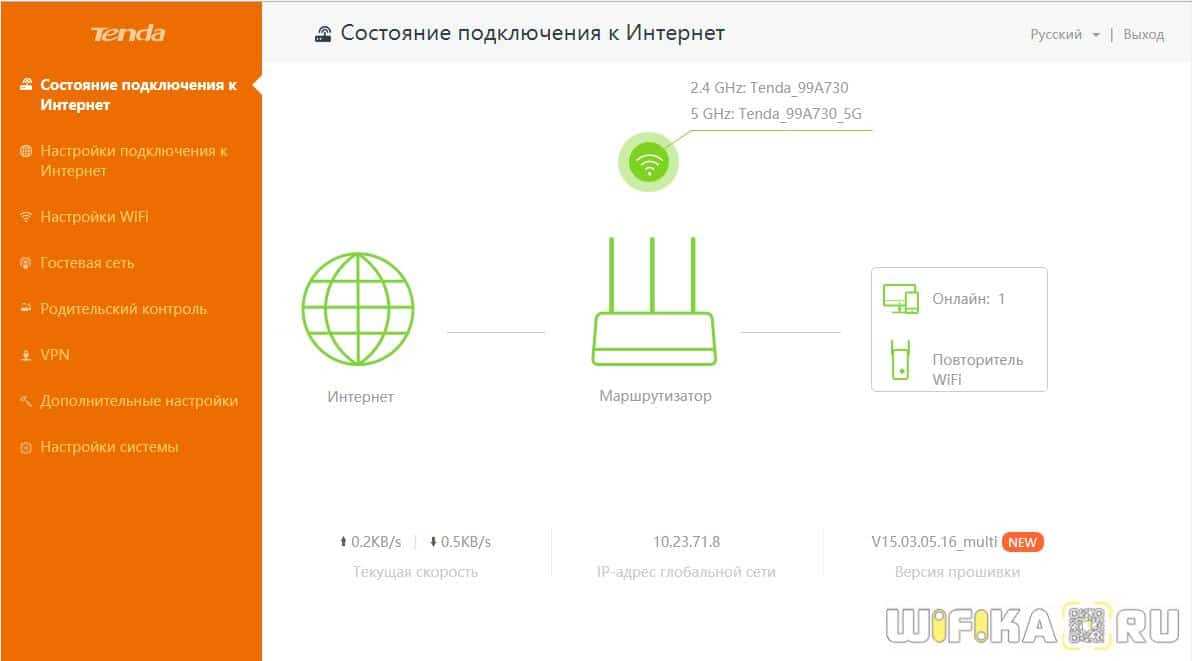Screen dimensions: 1192x661
Task: Click IP-адрес глобальной сети label
Action: [x=686, y=571]
